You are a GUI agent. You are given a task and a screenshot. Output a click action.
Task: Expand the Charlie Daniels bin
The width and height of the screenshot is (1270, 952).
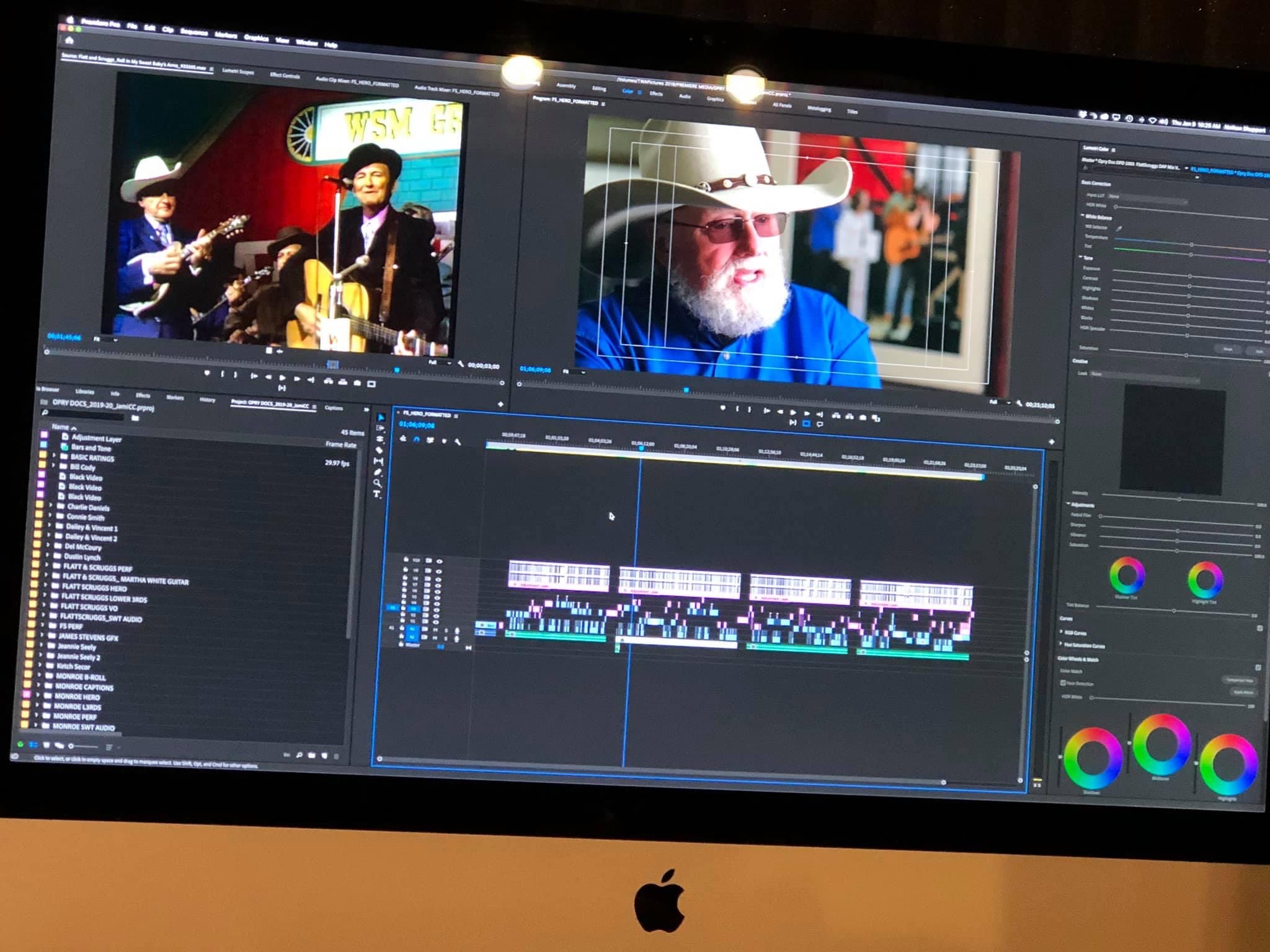[x=51, y=506]
